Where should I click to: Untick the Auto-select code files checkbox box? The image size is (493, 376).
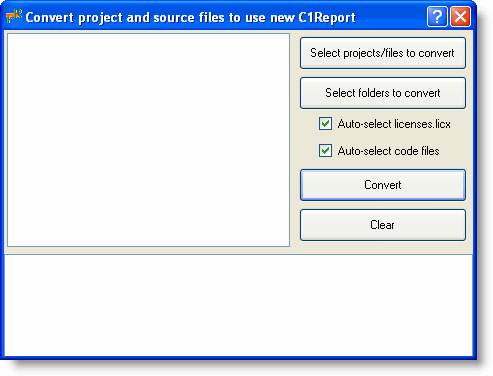click(x=325, y=151)
